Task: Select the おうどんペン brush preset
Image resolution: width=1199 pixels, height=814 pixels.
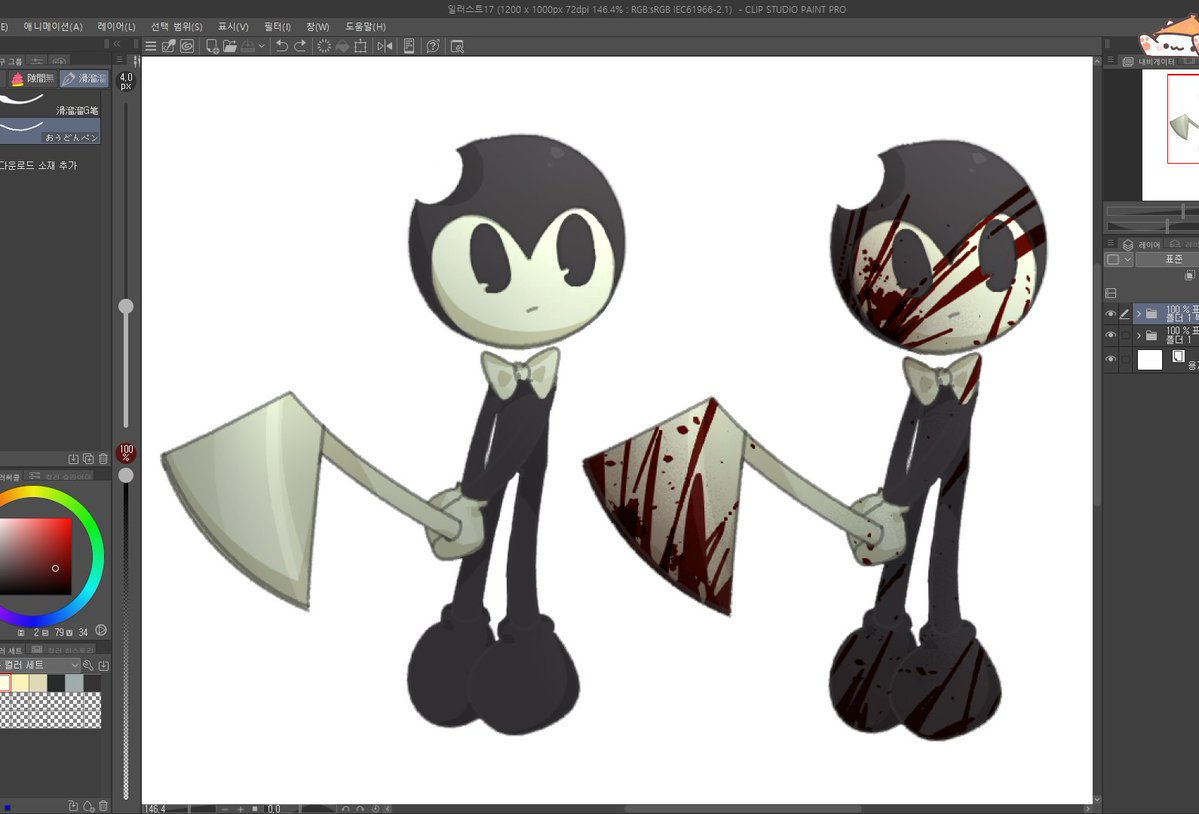Action: coord(50,131)
